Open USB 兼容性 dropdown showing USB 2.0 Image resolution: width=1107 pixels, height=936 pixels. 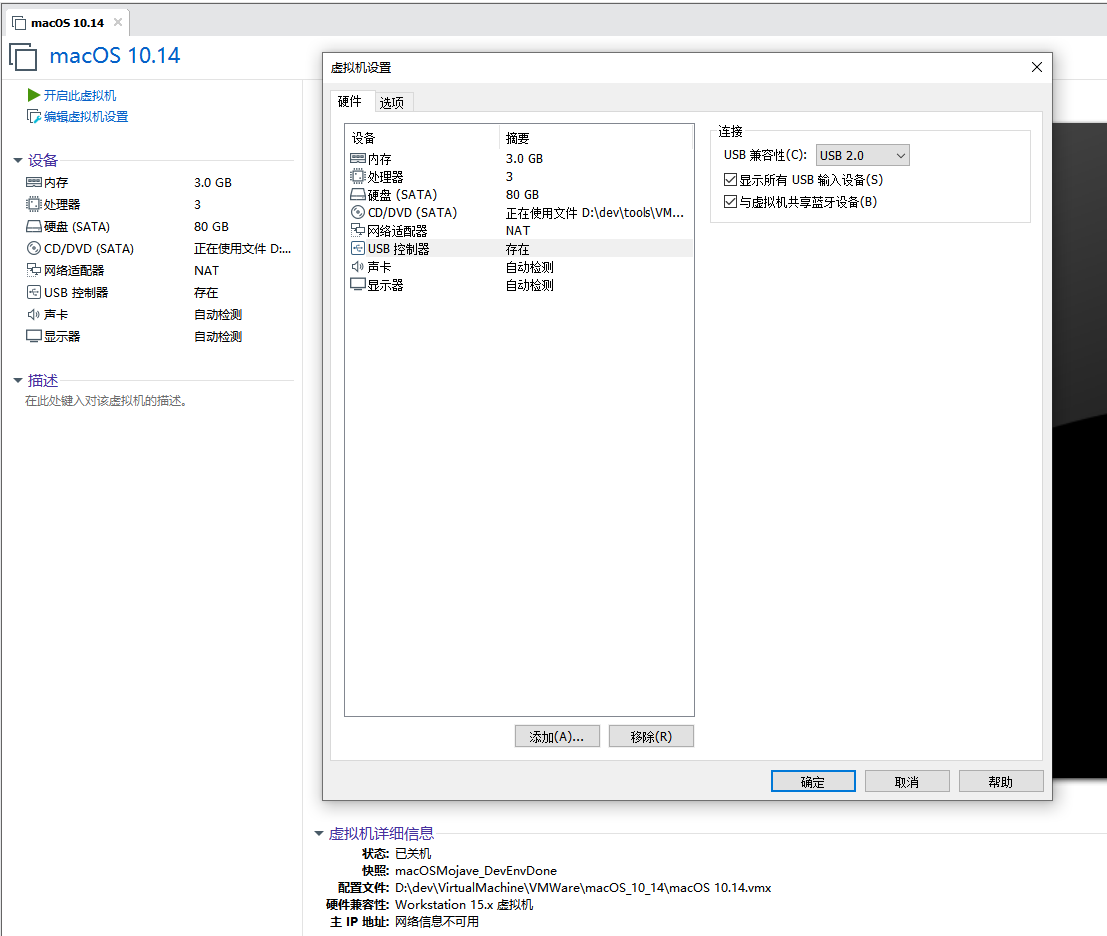[x=862, y=155]
